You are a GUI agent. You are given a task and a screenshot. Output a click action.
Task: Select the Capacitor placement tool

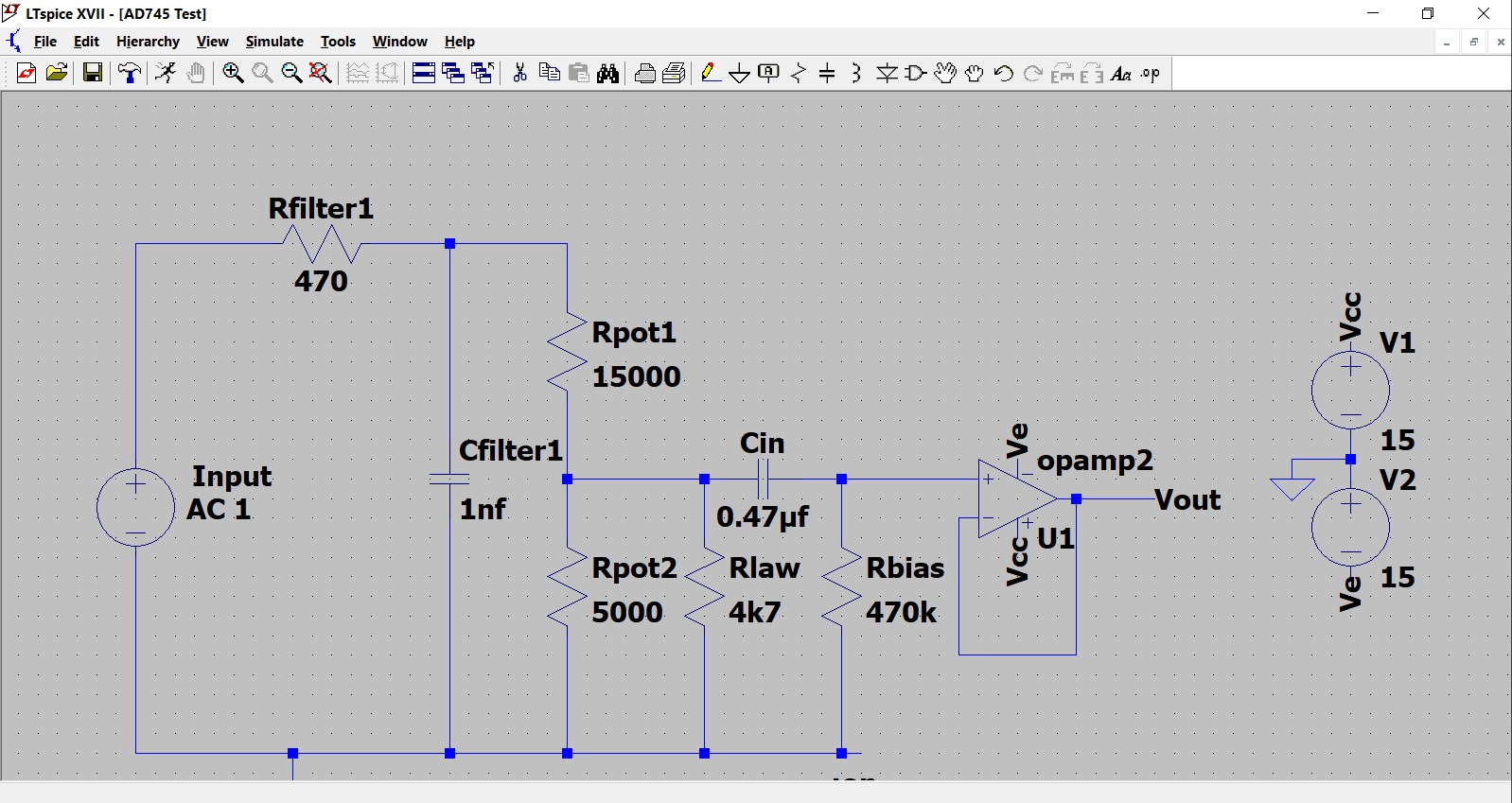tap(827, 74)
